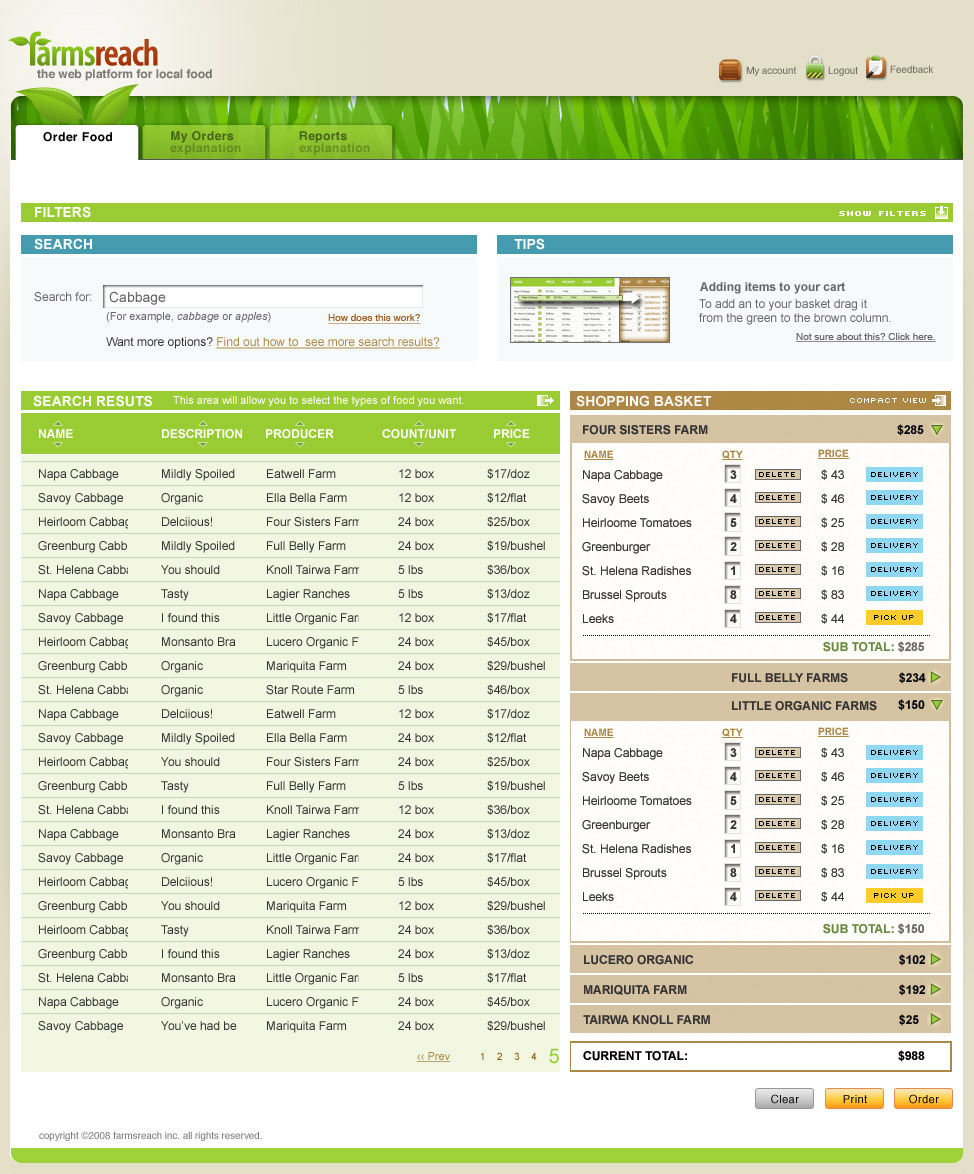This screenshot has width=974, height=1174.
Task: Click the Compact View arrow icon
Action: (x=938, y=401)
